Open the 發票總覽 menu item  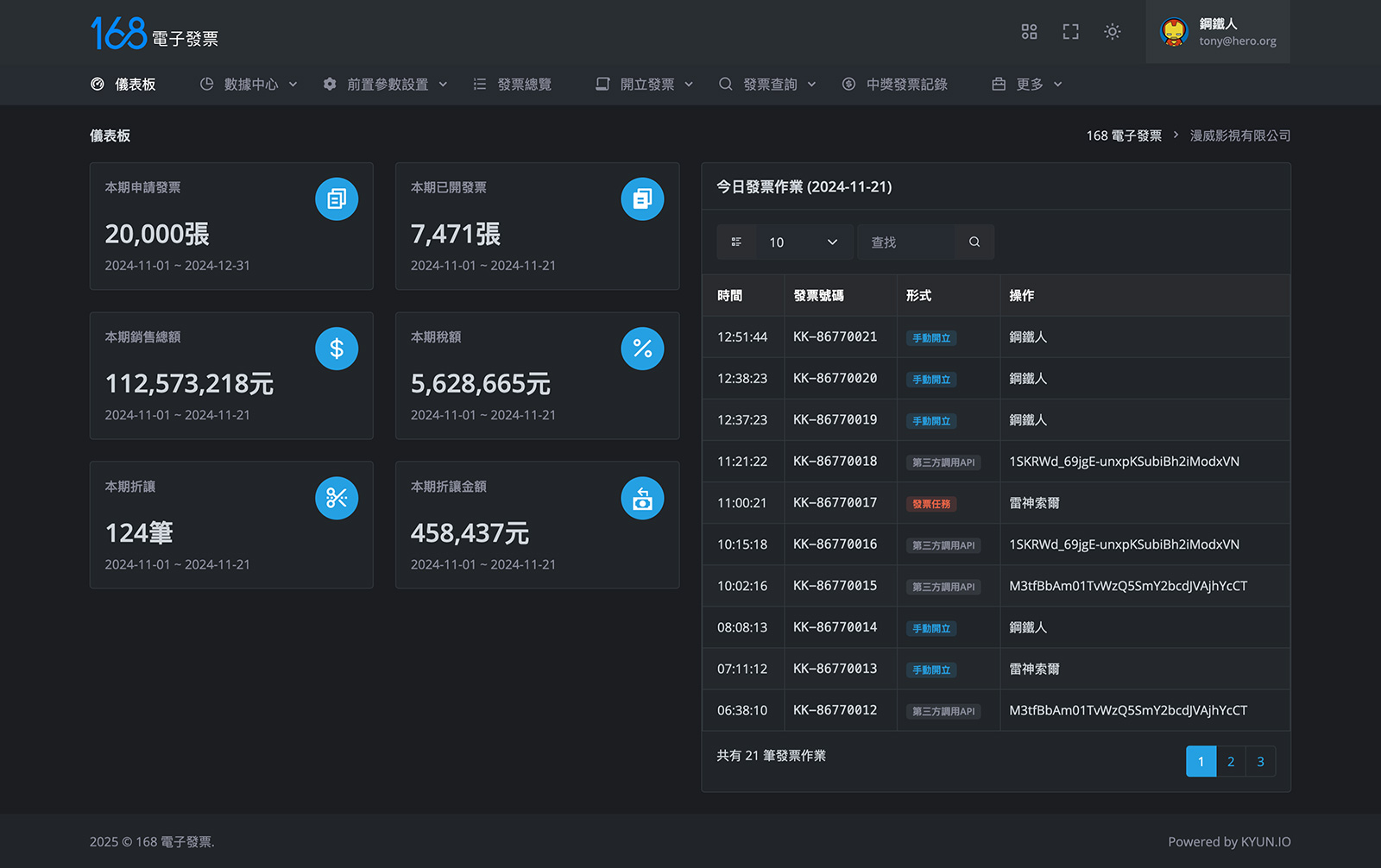coord(513,85)
